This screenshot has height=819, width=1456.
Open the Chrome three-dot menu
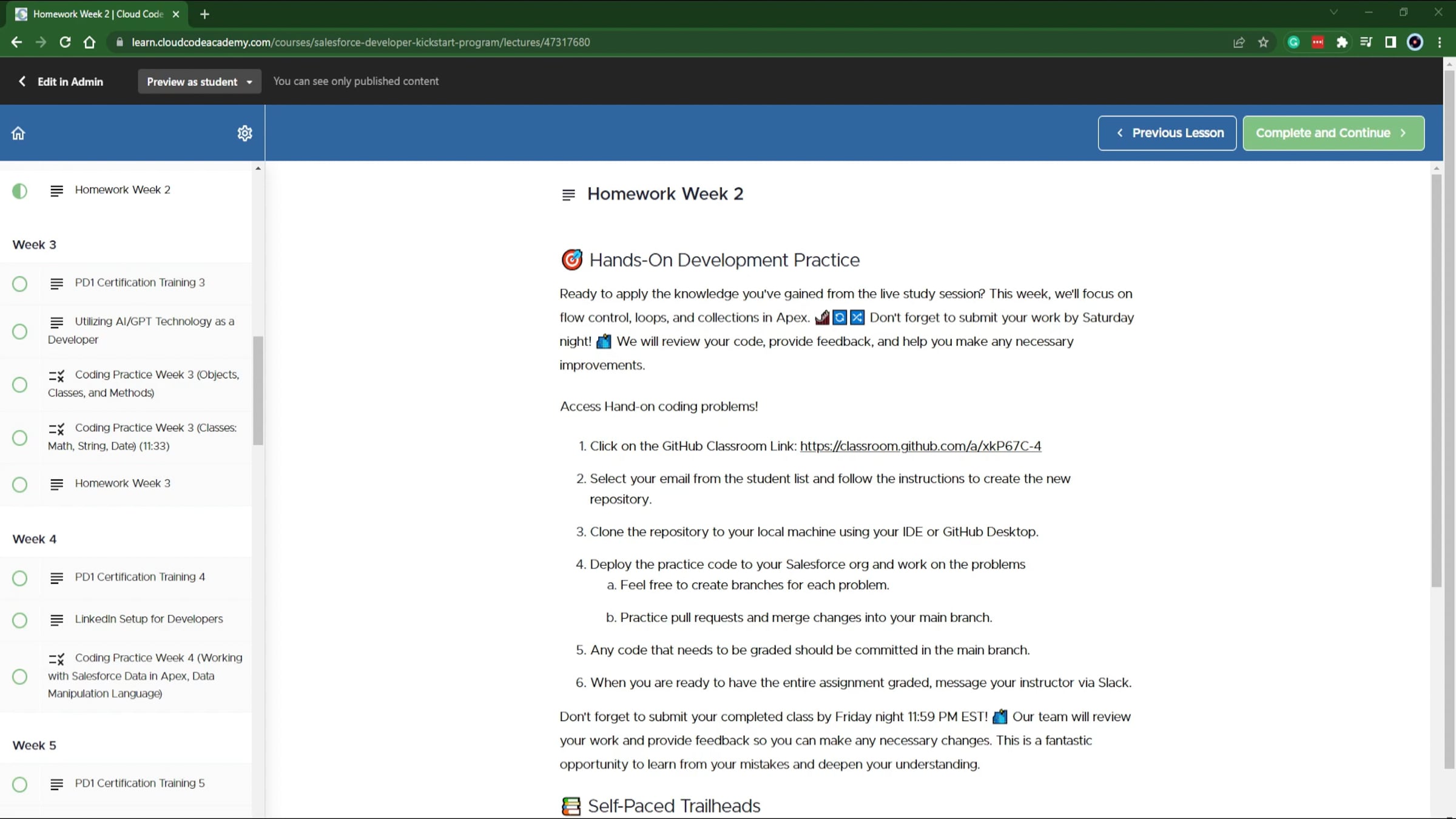pyautogui.click(x=1440, y=42)
